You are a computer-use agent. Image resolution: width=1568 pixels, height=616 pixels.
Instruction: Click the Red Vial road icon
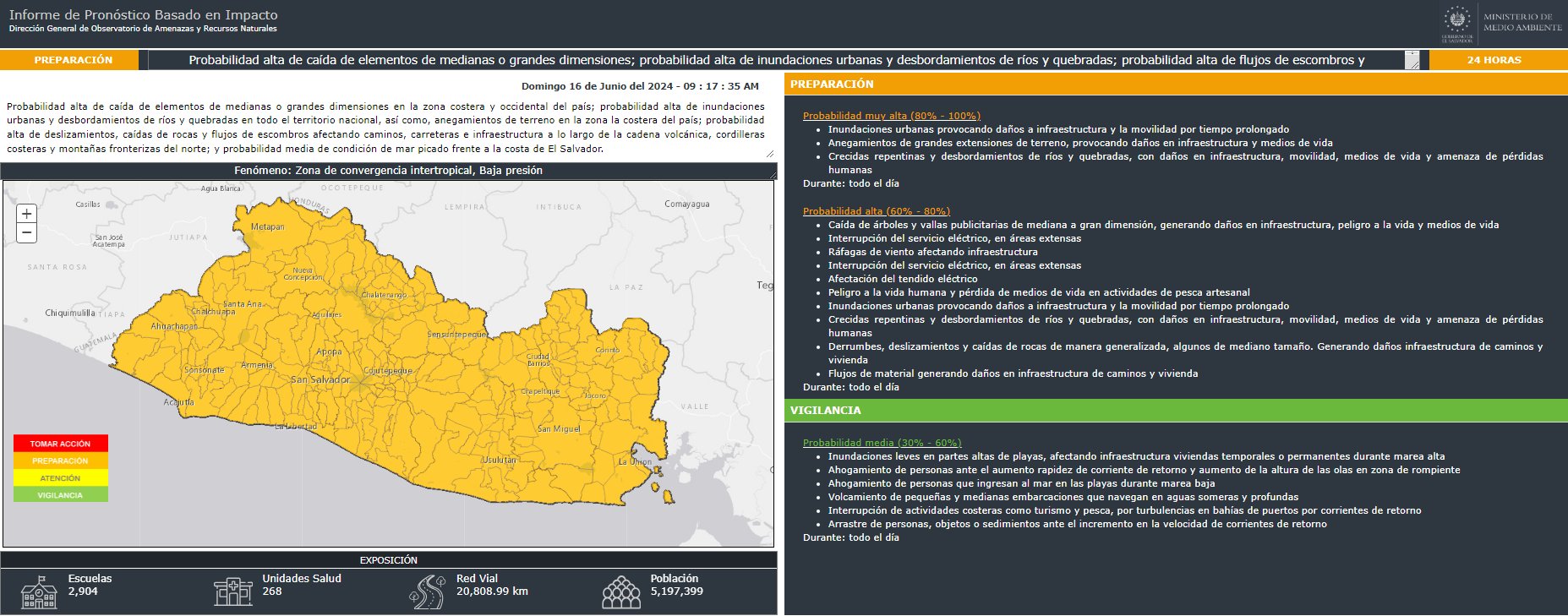[x=427, y=591]
